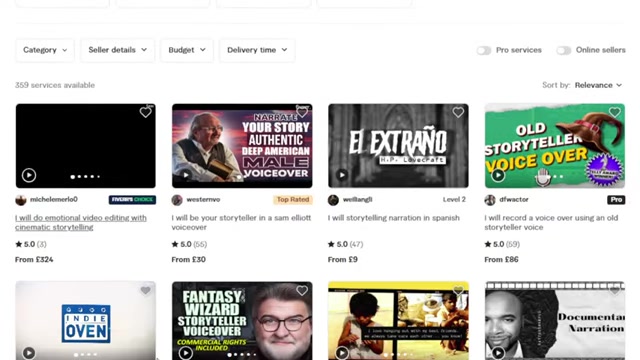This screenshot has height=360, width=640.
Task: Click heart icon on westernvo gig thumbnail
Action: 302,112
